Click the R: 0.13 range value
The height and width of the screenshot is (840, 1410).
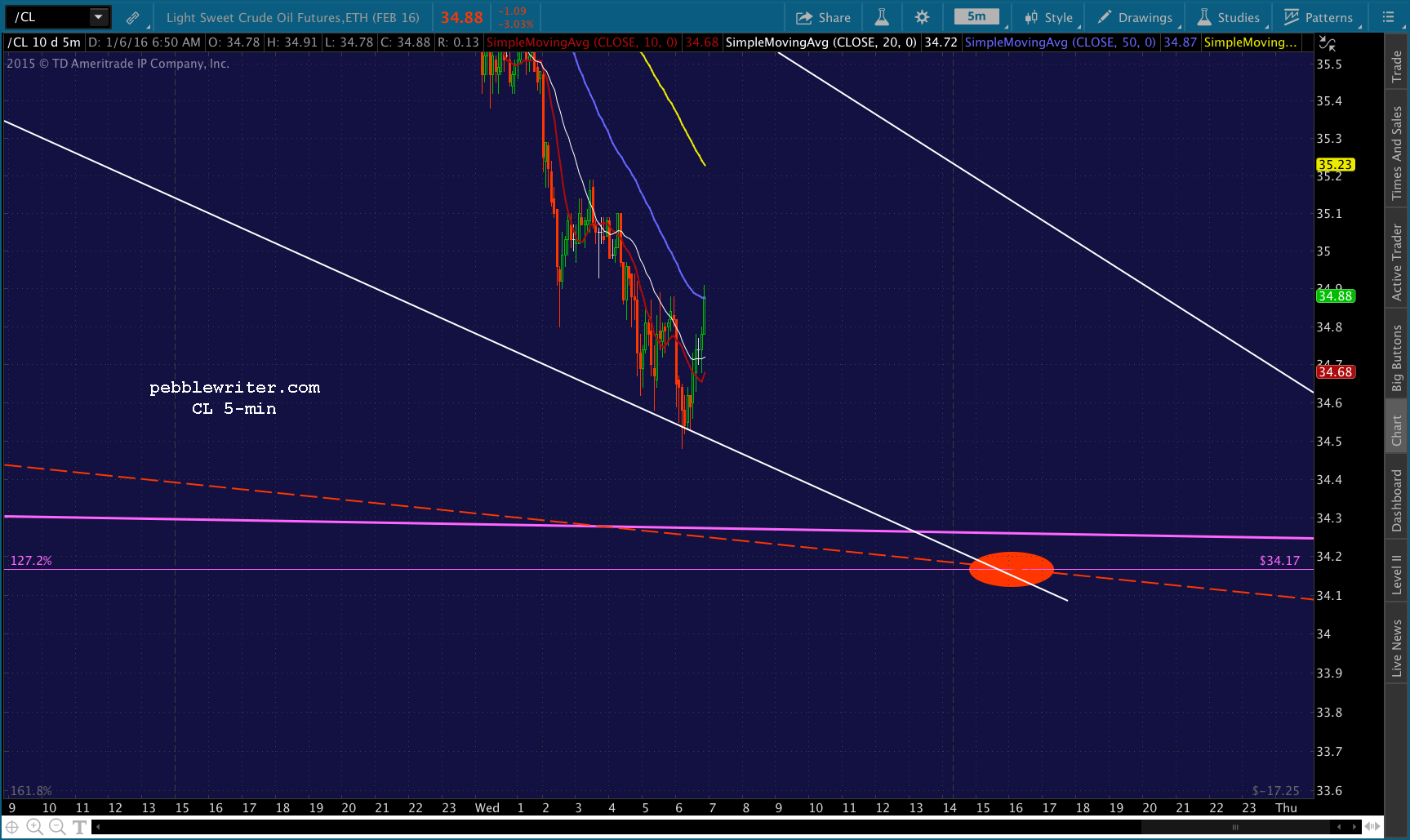pyautogui.click(x=458, y=42)
